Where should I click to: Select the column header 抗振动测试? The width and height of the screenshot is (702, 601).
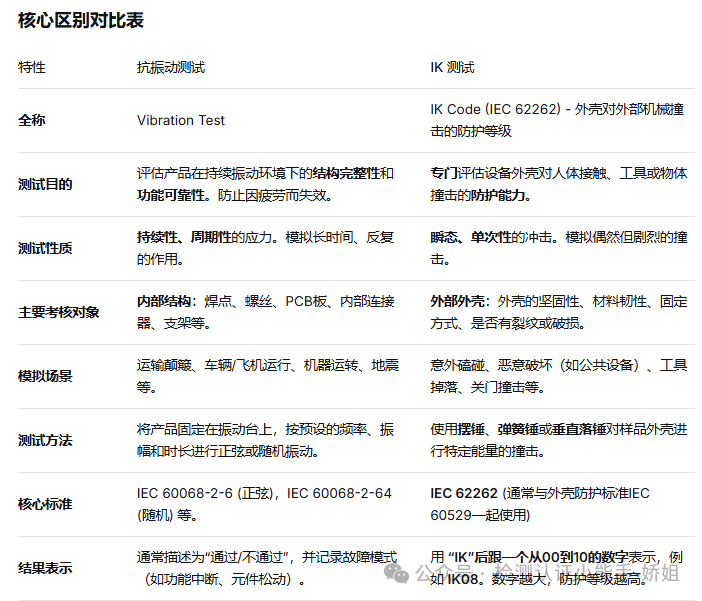171,68
